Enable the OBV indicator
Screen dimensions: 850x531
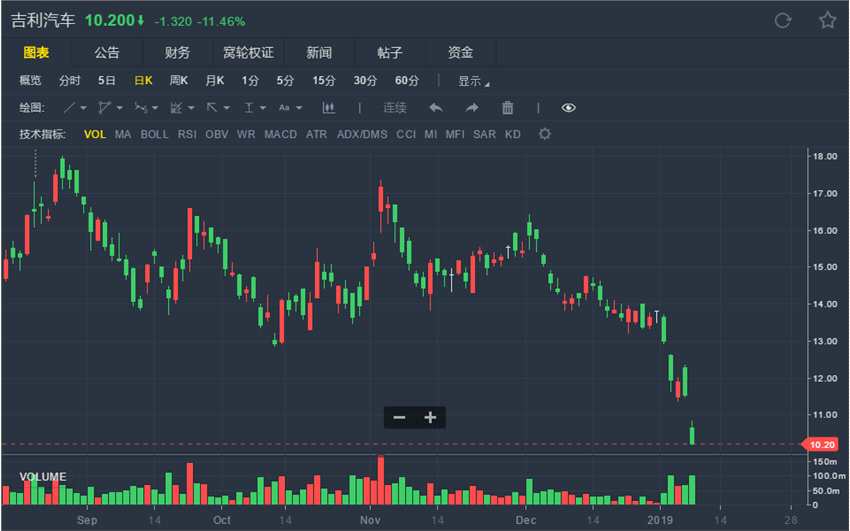(x=217, y=134)
